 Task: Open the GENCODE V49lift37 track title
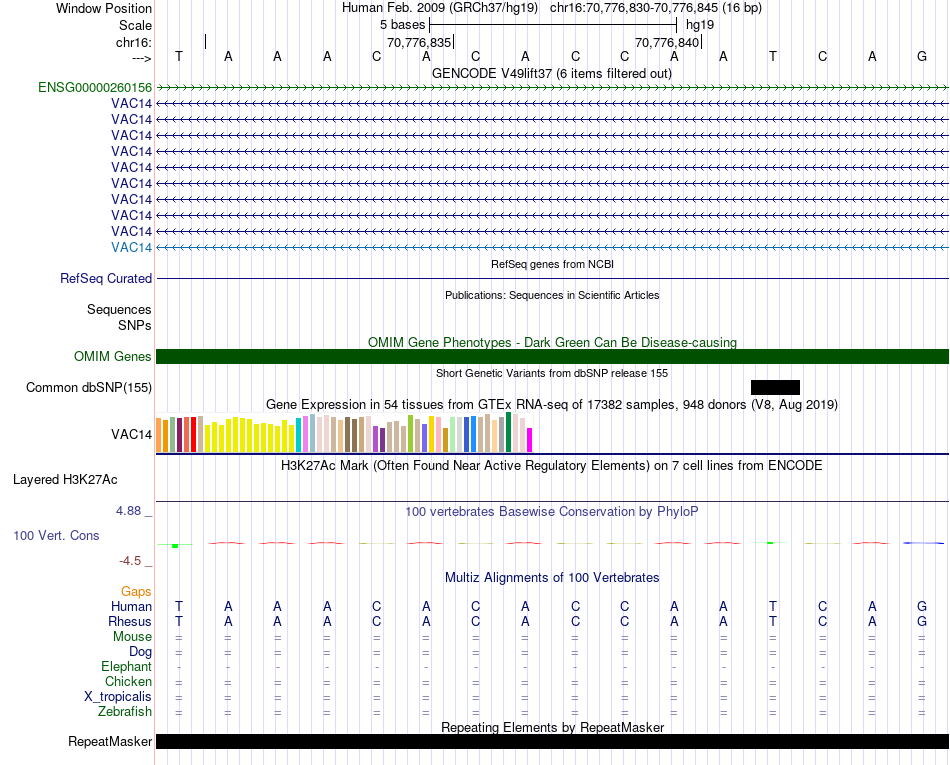(x=552, y=74)
